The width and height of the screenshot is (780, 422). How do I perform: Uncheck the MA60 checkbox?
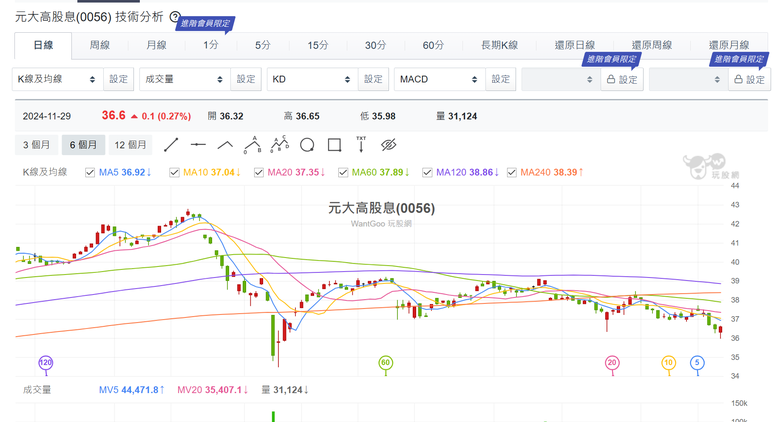pos(343,172)
